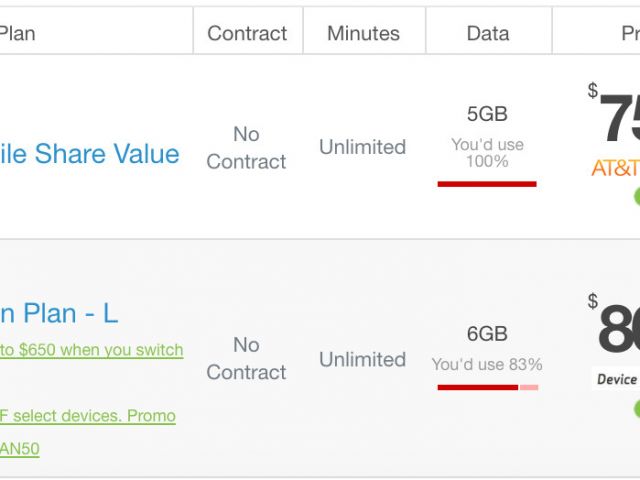Click the 'You'd use 83%' text
Viewport: 640px width, 480px height.
[x=487, y=364]
